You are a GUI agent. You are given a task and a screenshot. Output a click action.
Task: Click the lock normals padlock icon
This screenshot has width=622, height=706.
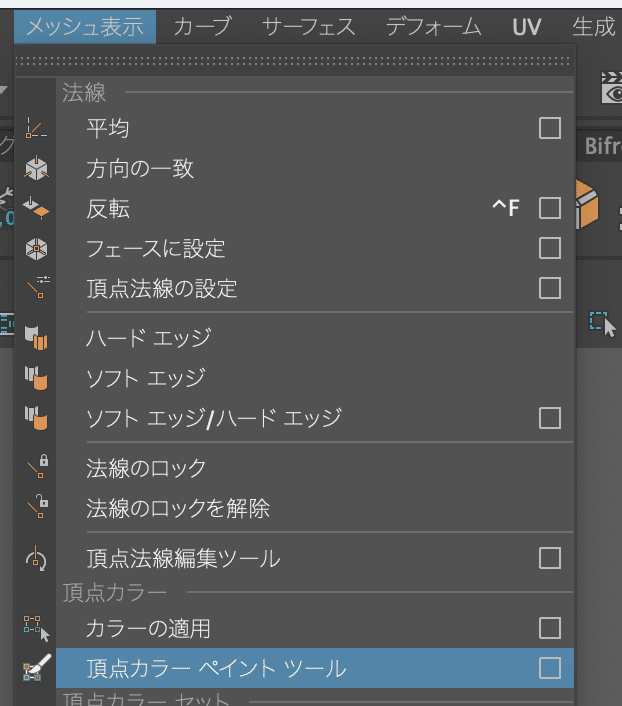click(38, 466)
